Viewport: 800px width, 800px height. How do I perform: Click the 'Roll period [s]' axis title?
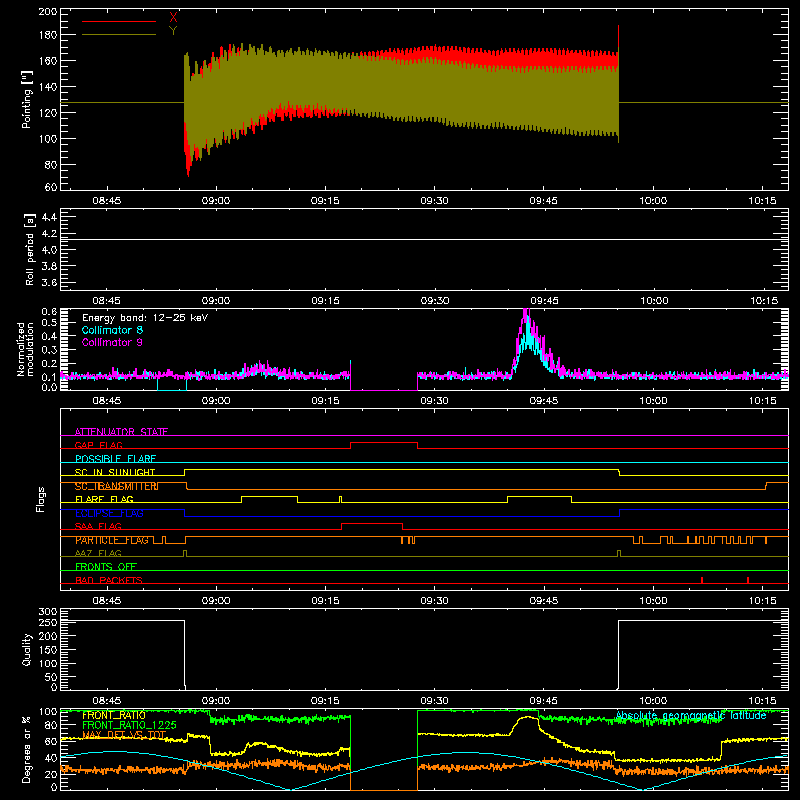pos(29,249)
